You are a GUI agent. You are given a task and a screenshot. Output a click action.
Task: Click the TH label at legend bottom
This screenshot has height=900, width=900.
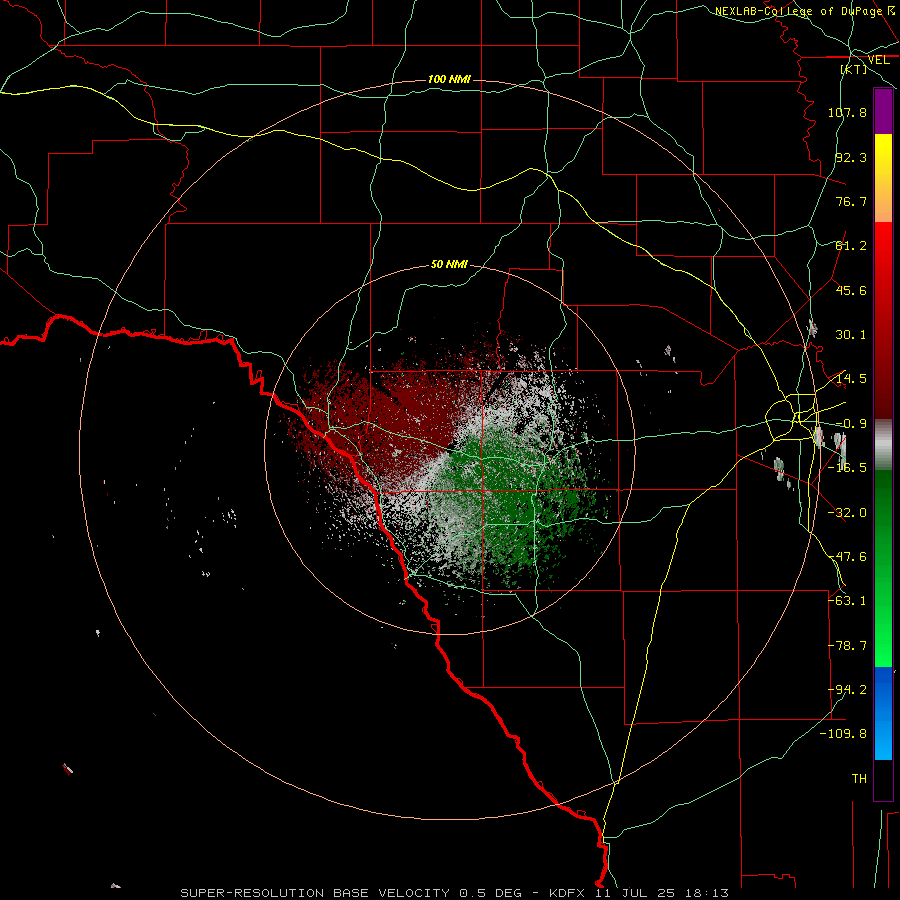click(x=859, y=779)
